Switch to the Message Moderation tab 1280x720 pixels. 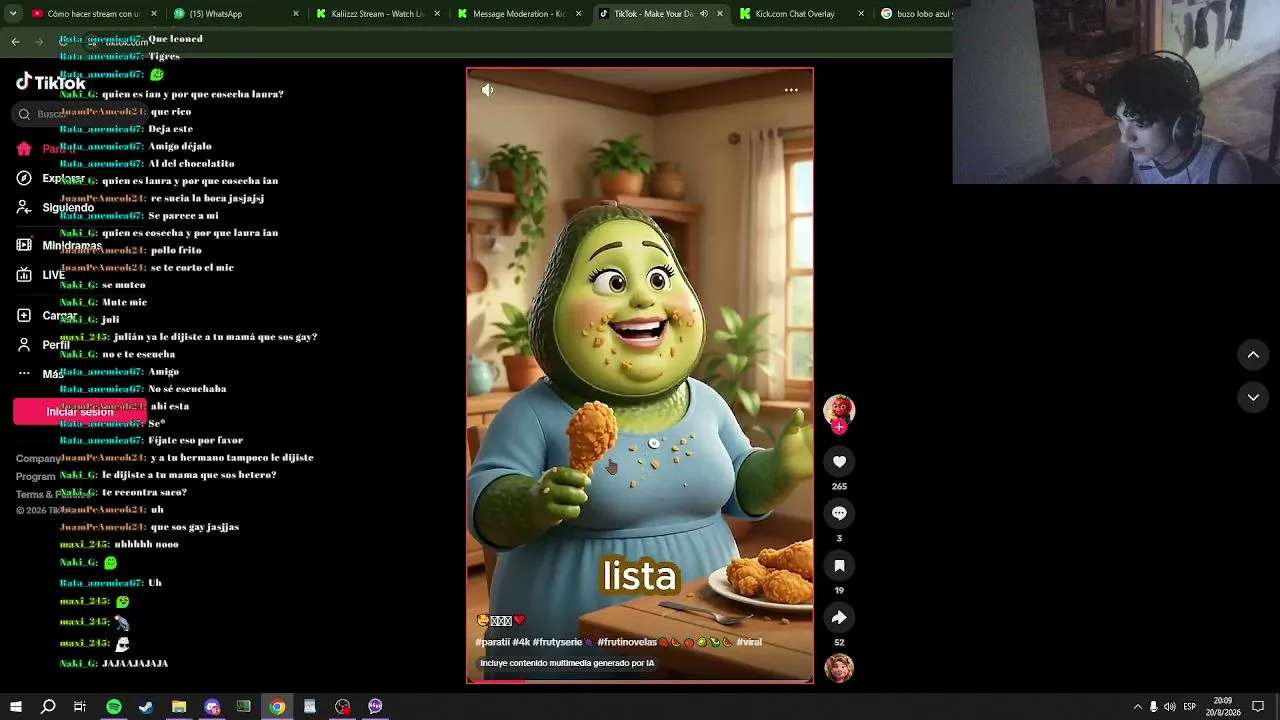(x=520, y=14)
